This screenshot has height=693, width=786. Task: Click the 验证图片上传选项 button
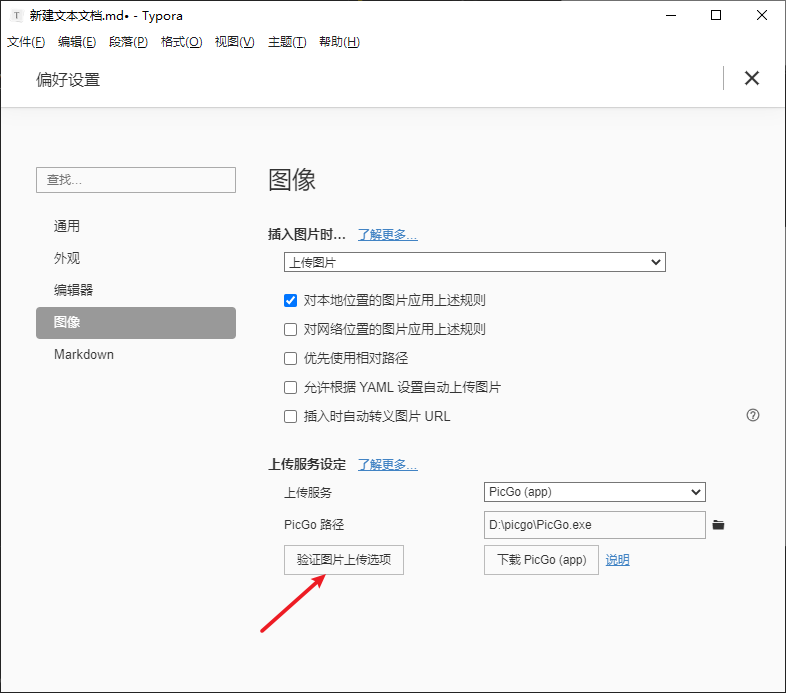pos(344,560)
